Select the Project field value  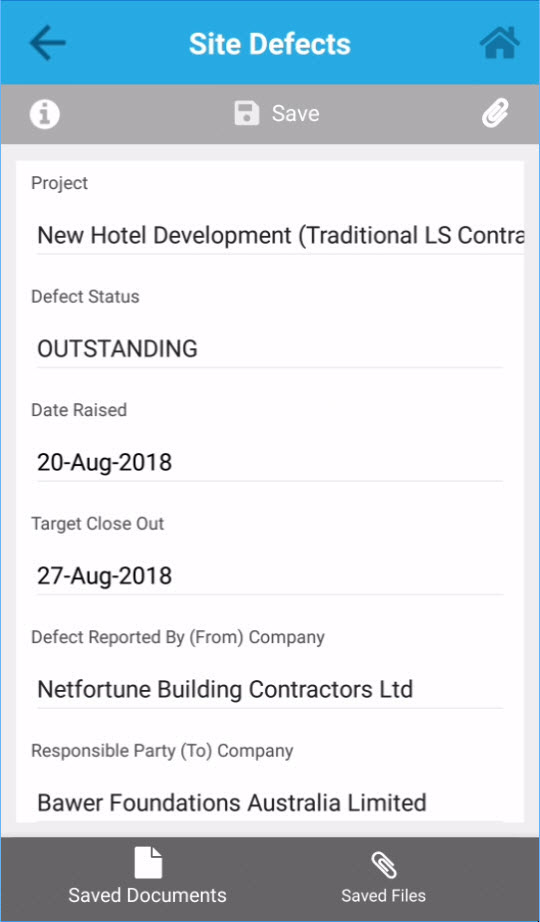click(280, 236)
